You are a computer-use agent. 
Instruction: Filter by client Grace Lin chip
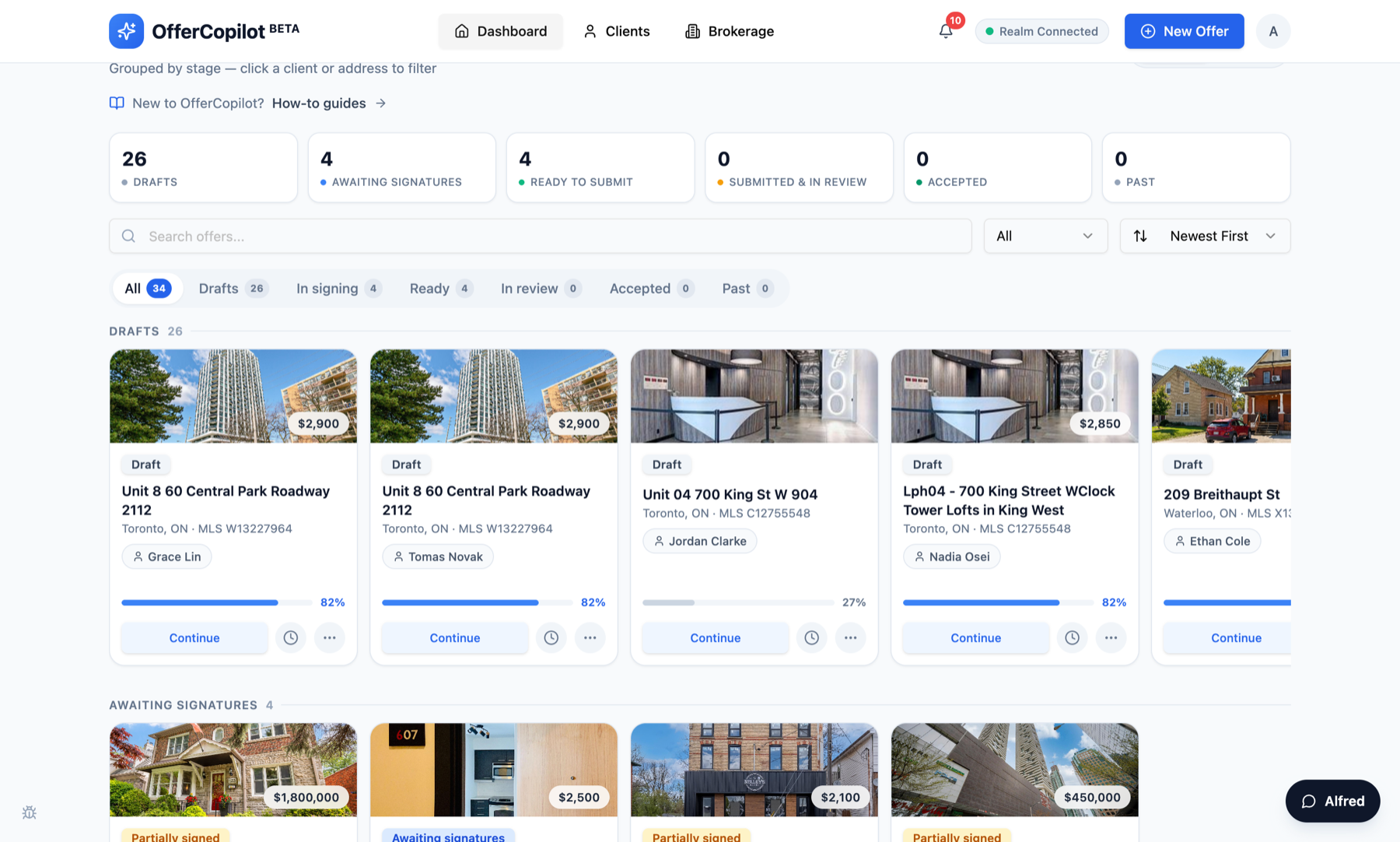166,556
